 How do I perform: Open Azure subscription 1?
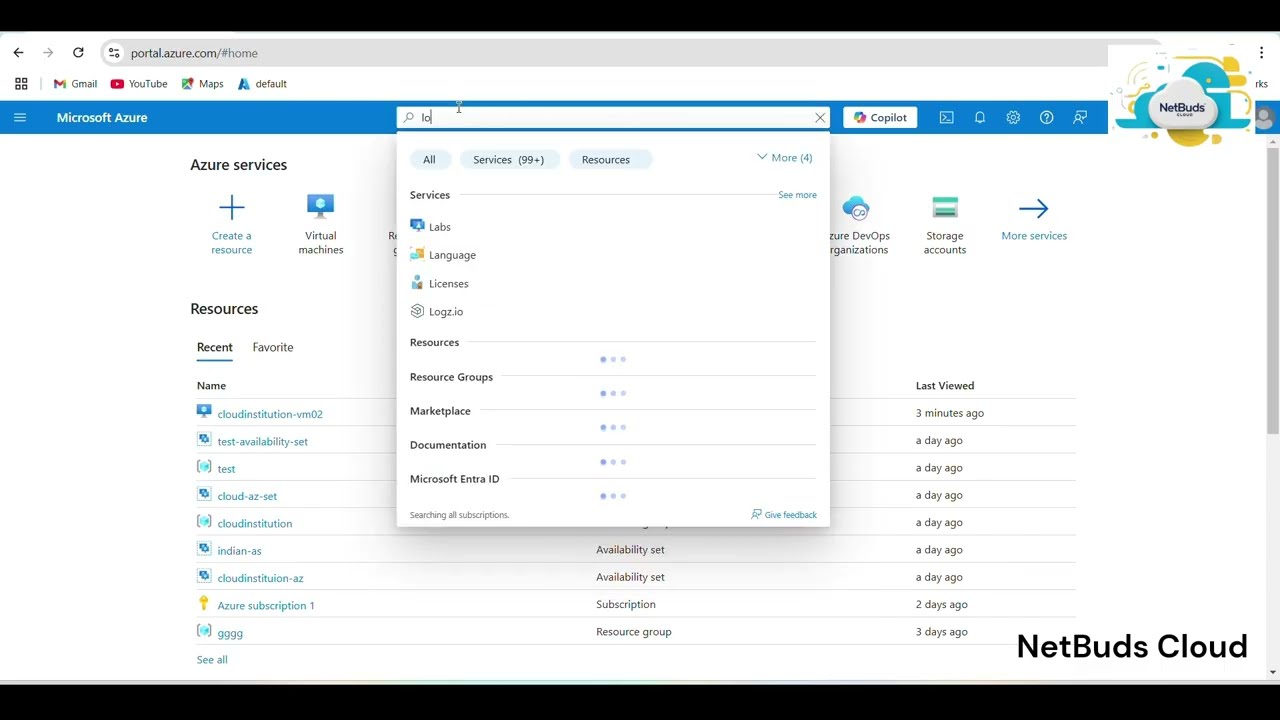(266, 605)
